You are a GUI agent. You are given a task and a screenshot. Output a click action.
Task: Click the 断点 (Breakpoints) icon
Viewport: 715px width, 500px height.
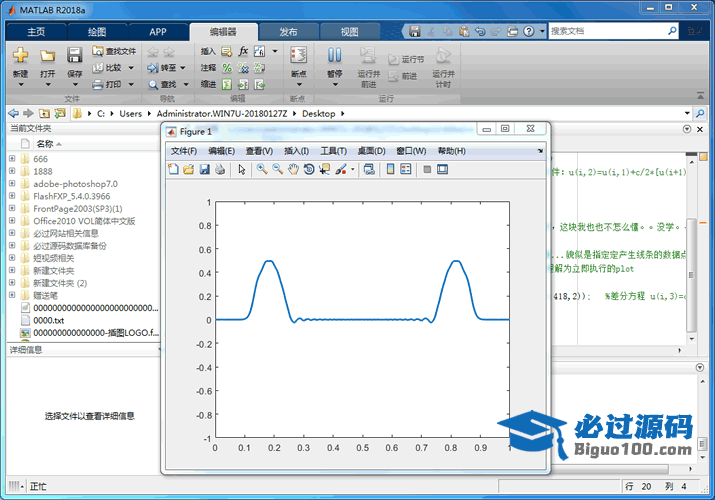click(x=299, y=55)
